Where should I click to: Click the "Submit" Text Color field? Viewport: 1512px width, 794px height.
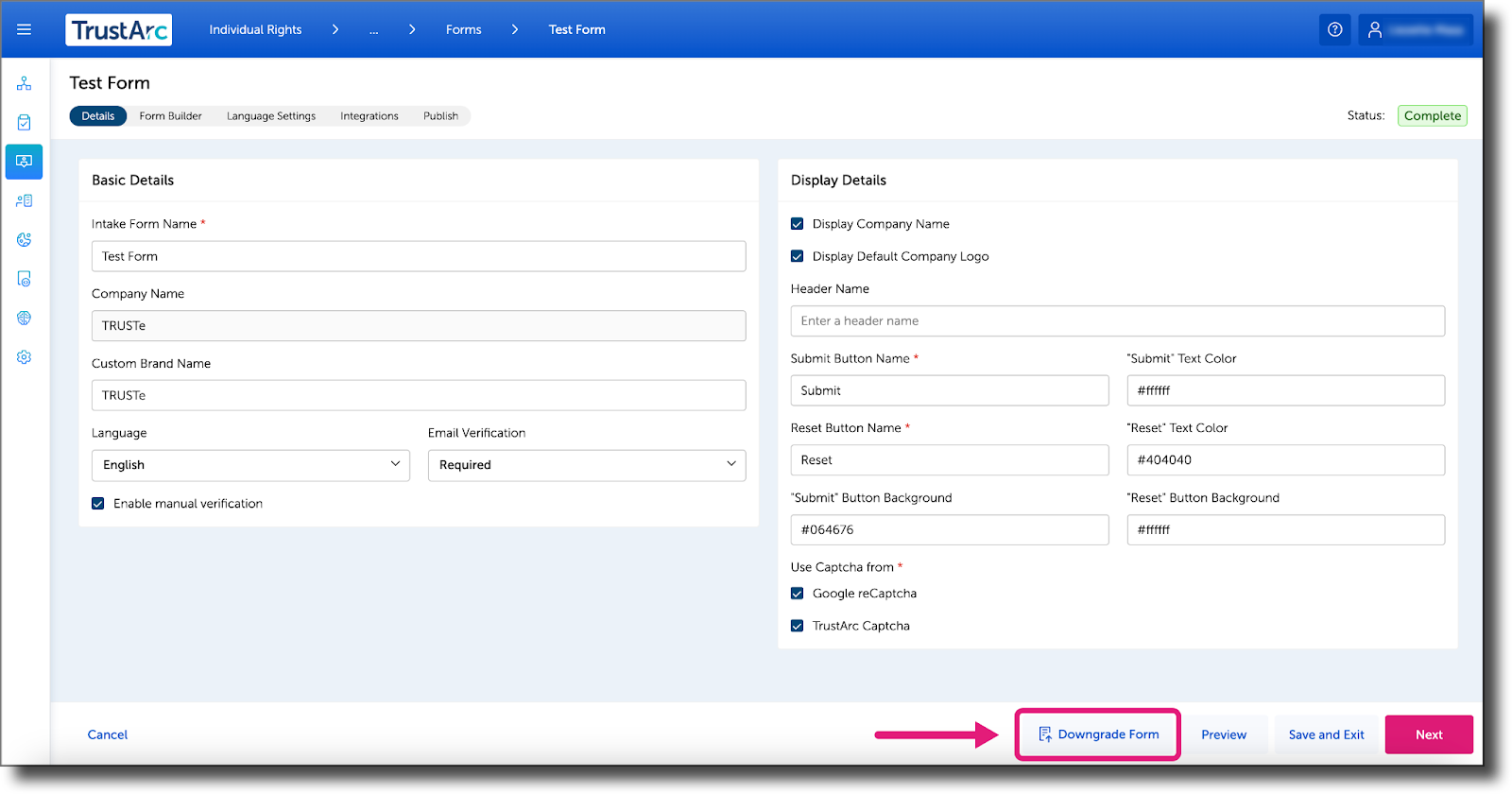[1286, 390]
